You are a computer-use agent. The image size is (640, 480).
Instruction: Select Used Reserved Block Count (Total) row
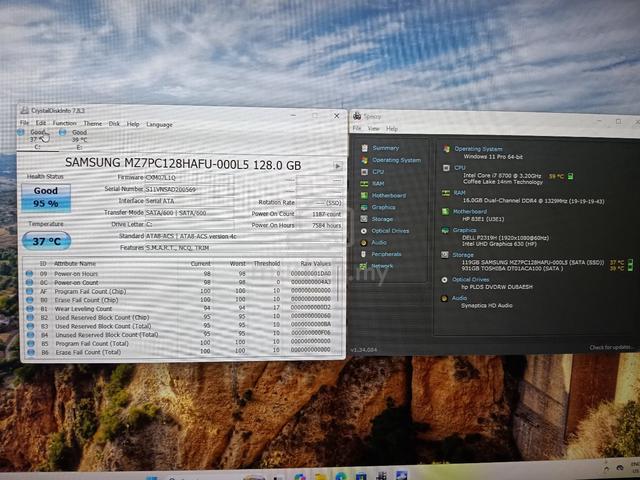point(180,326)
